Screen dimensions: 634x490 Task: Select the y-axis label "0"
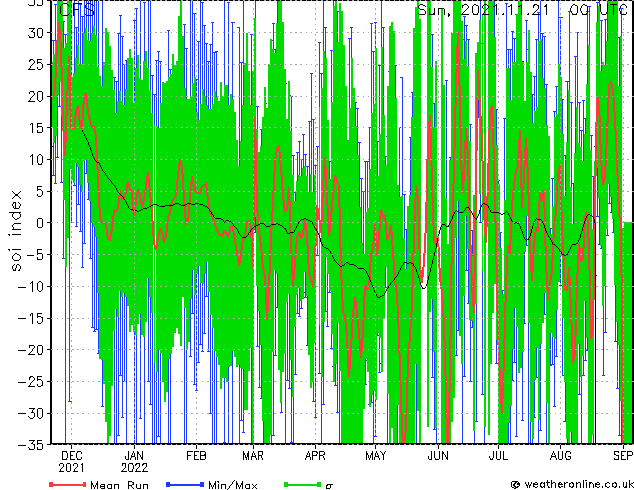pyautogui.click(x=40, y=223)
